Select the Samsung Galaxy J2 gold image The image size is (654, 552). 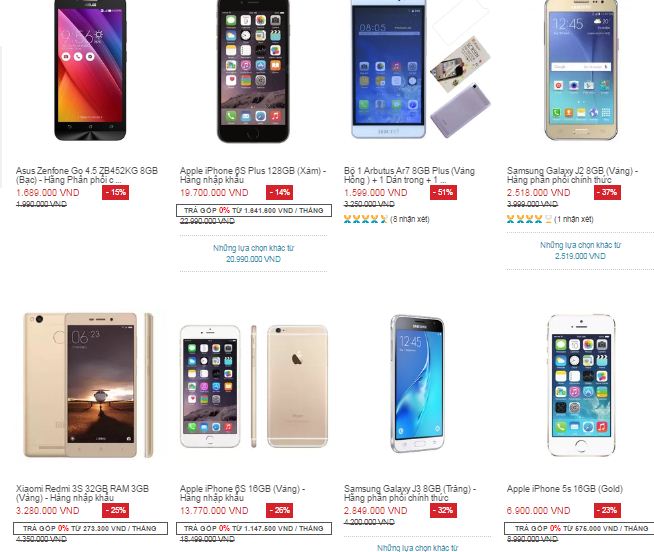(x=581, y=70)
